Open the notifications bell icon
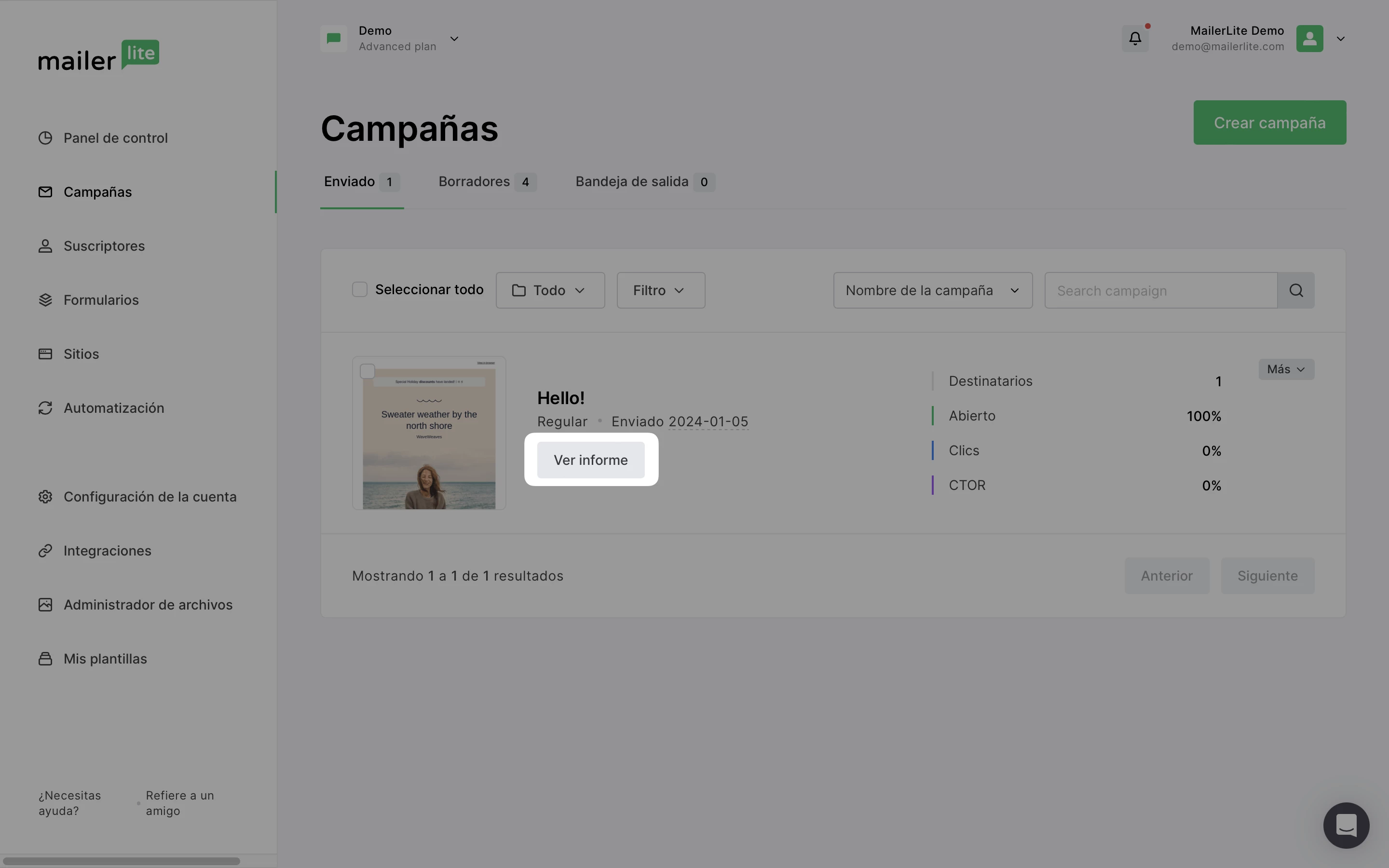This screenshot has width=1389, height=868. coord(1135,39)
